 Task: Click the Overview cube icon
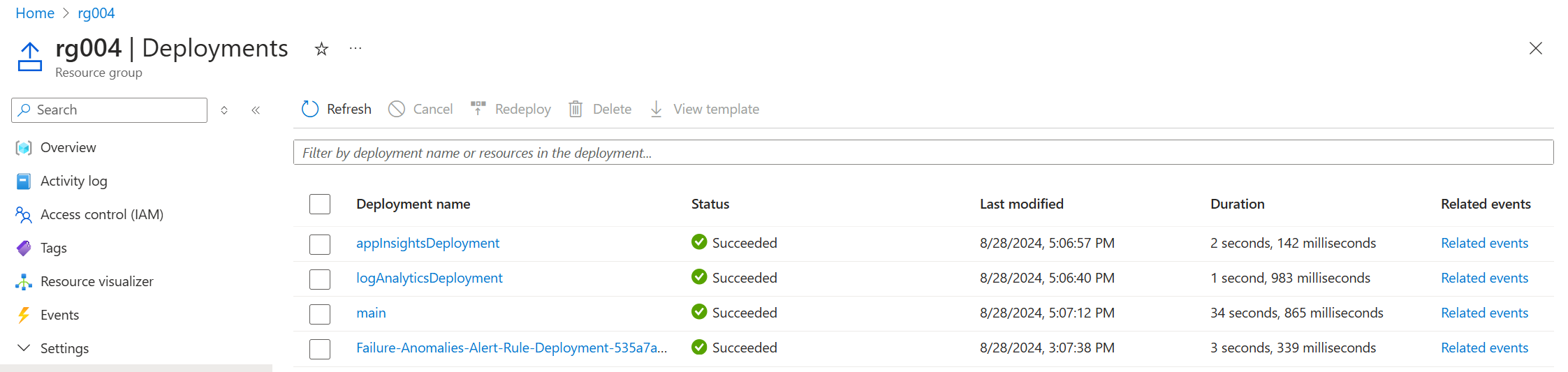[24, 147]
